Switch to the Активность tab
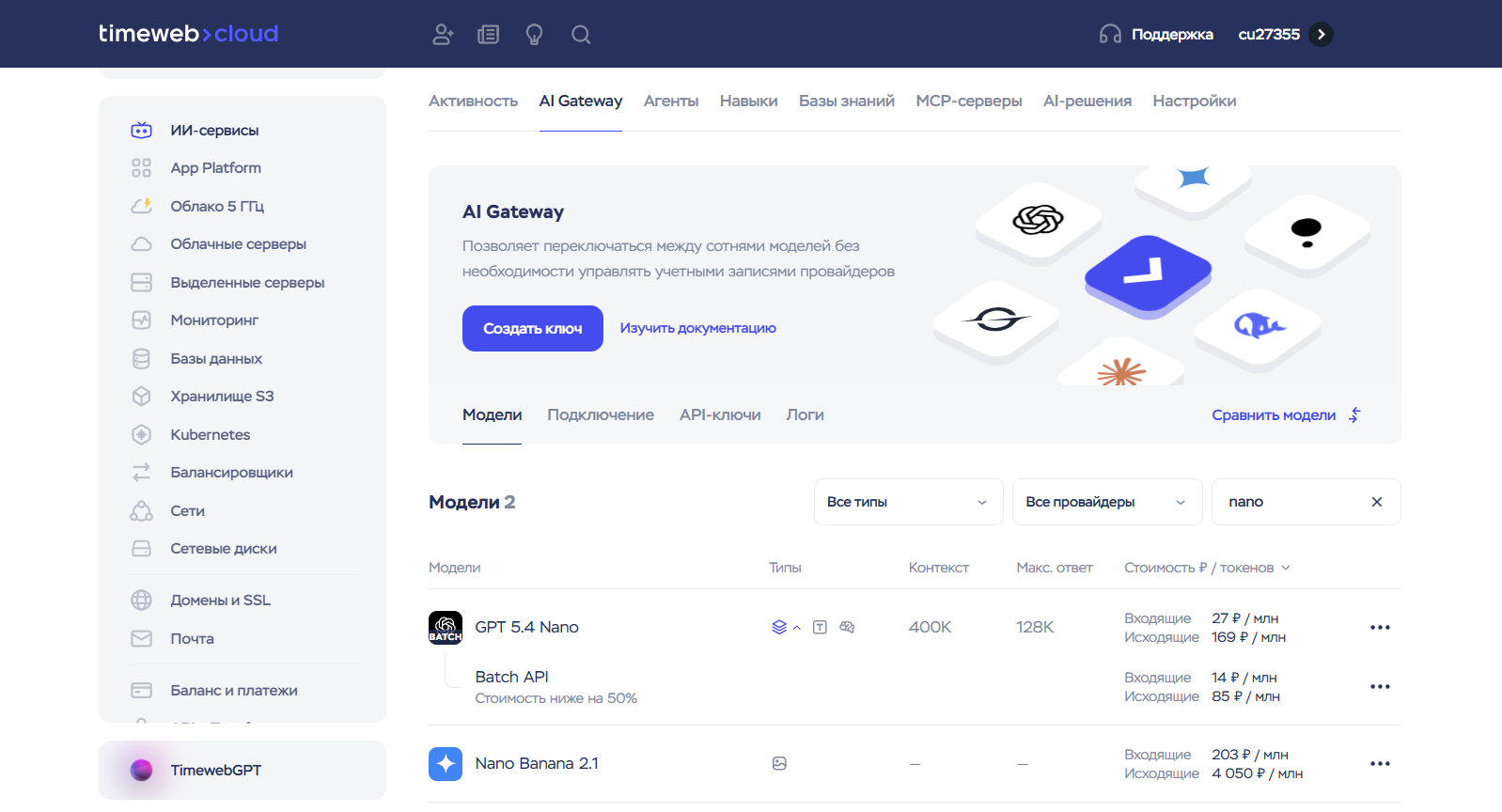The height and width of the screenshot is (812, 1502). 473,101
